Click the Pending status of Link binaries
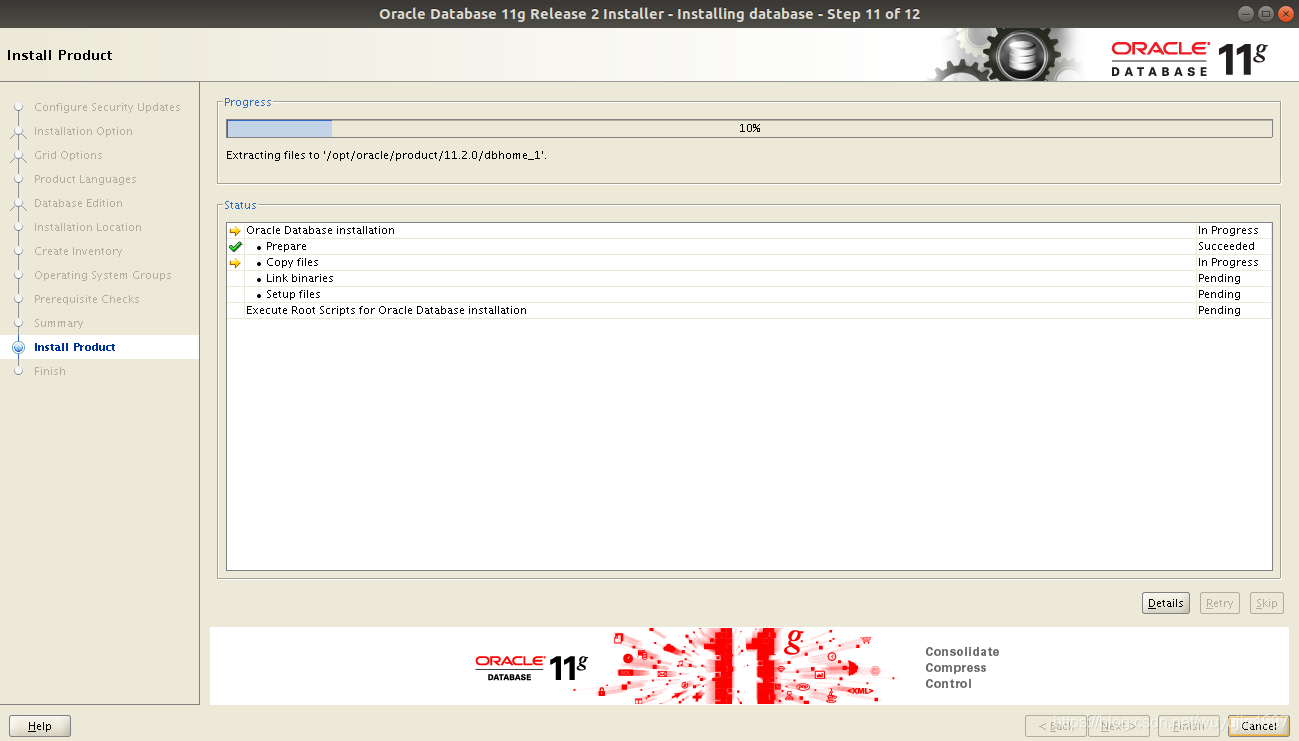 [x=1219, y=278]
